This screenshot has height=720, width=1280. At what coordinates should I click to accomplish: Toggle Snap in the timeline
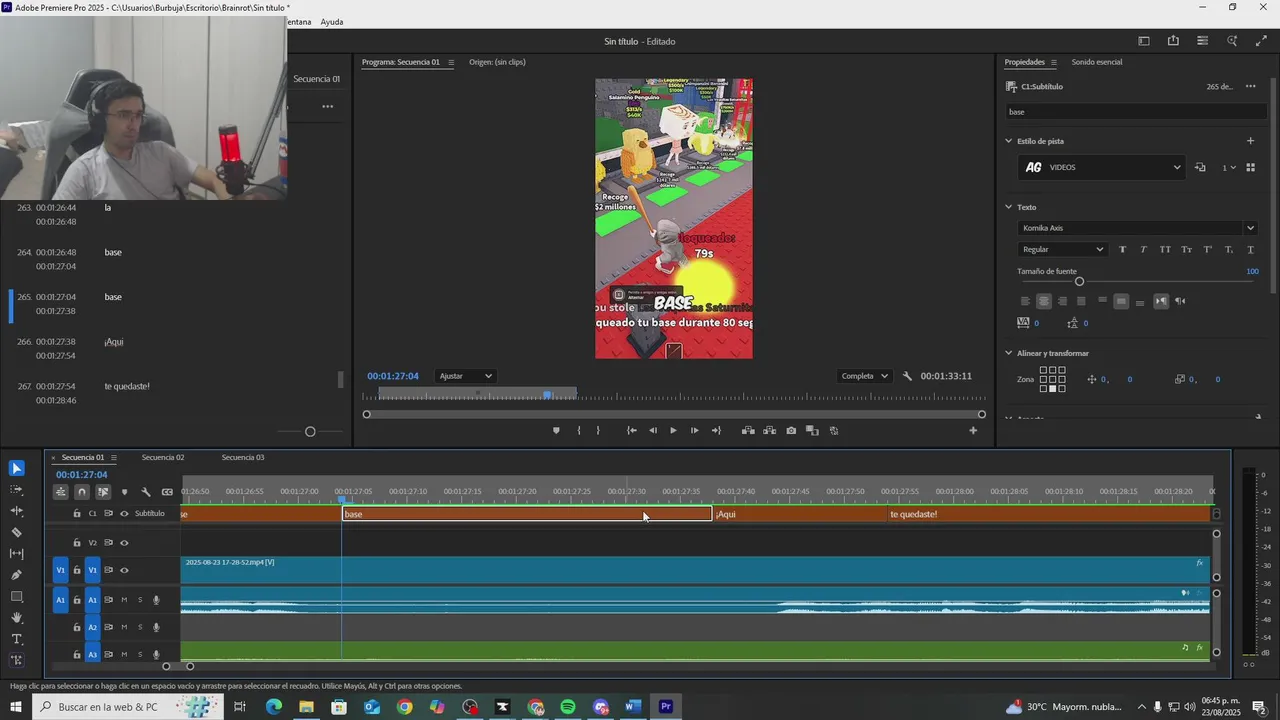coord(82,492)
